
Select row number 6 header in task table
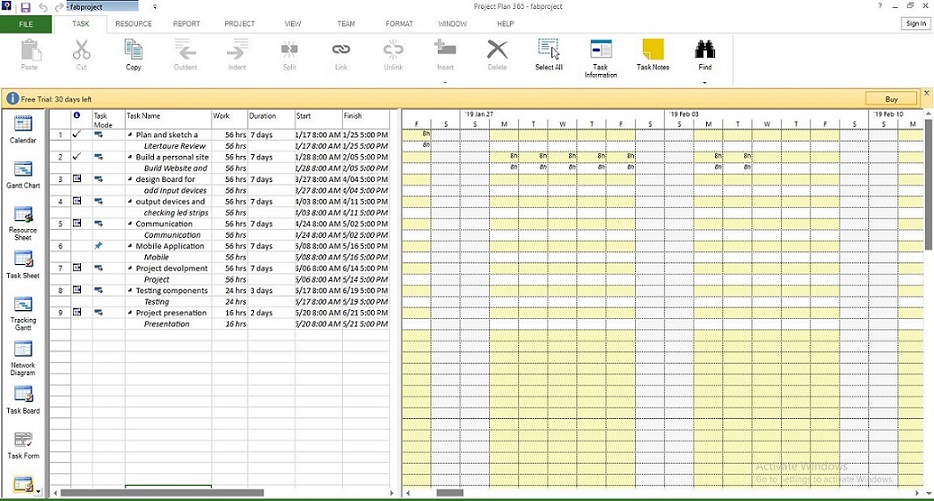click(60, 246)
